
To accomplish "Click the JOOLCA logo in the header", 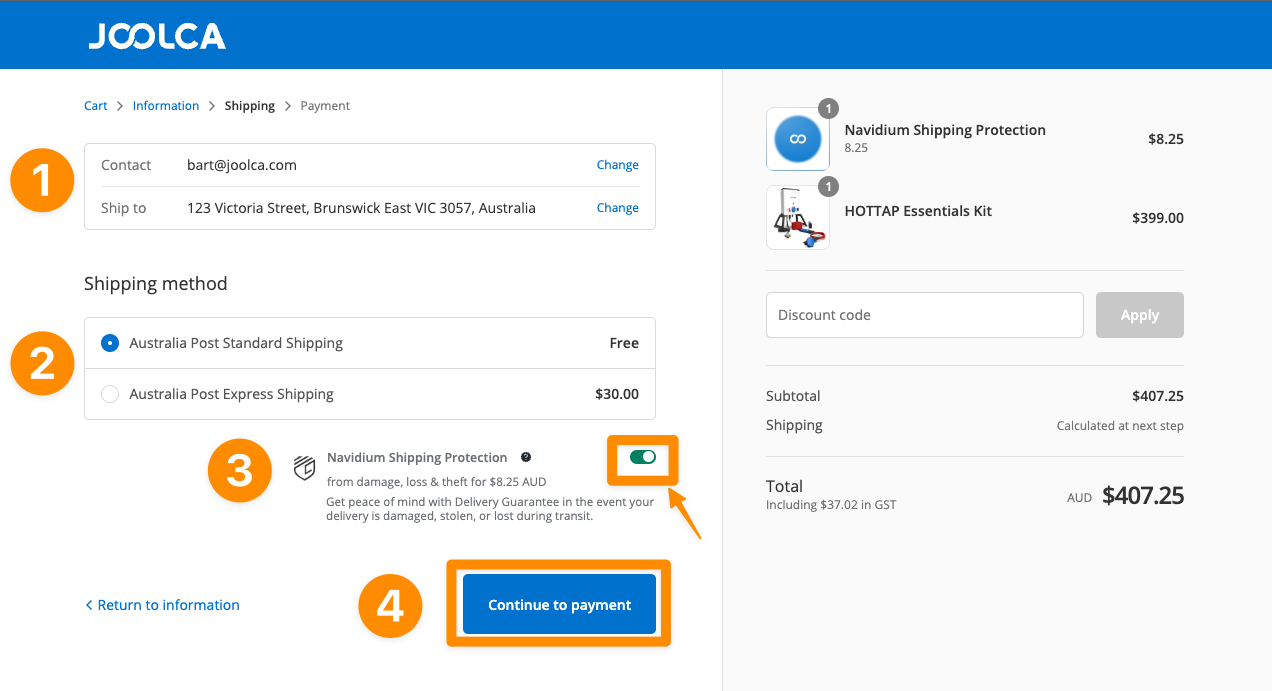I will pyautogui.click(x=157, y=36).
